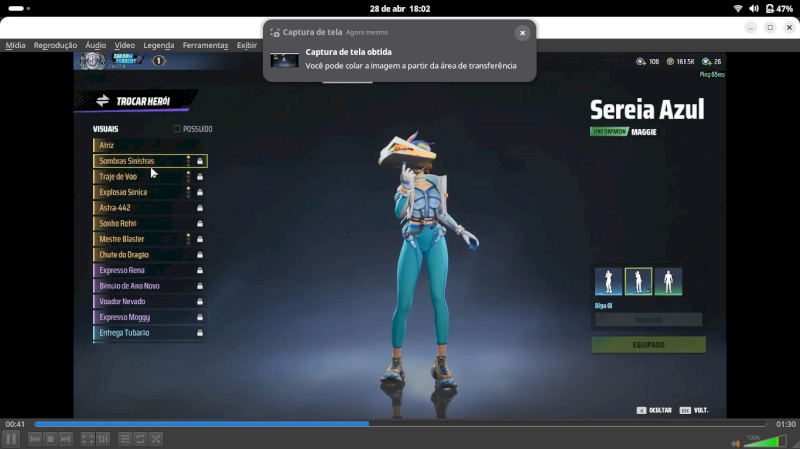The height and width of the screenshot is (449, 800).
Task: Click the OCULTAR hide interface button
Action: (x=654, y=410)
